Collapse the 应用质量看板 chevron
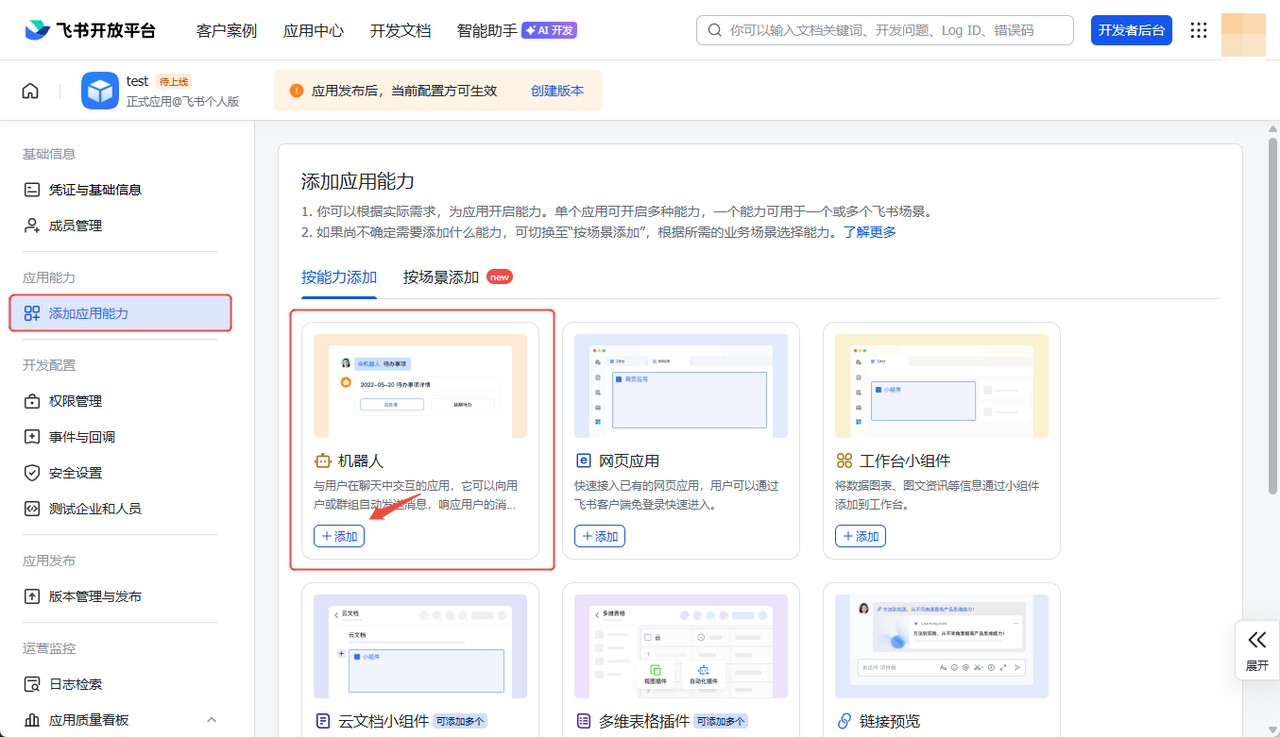 click(x=211, y=720)
